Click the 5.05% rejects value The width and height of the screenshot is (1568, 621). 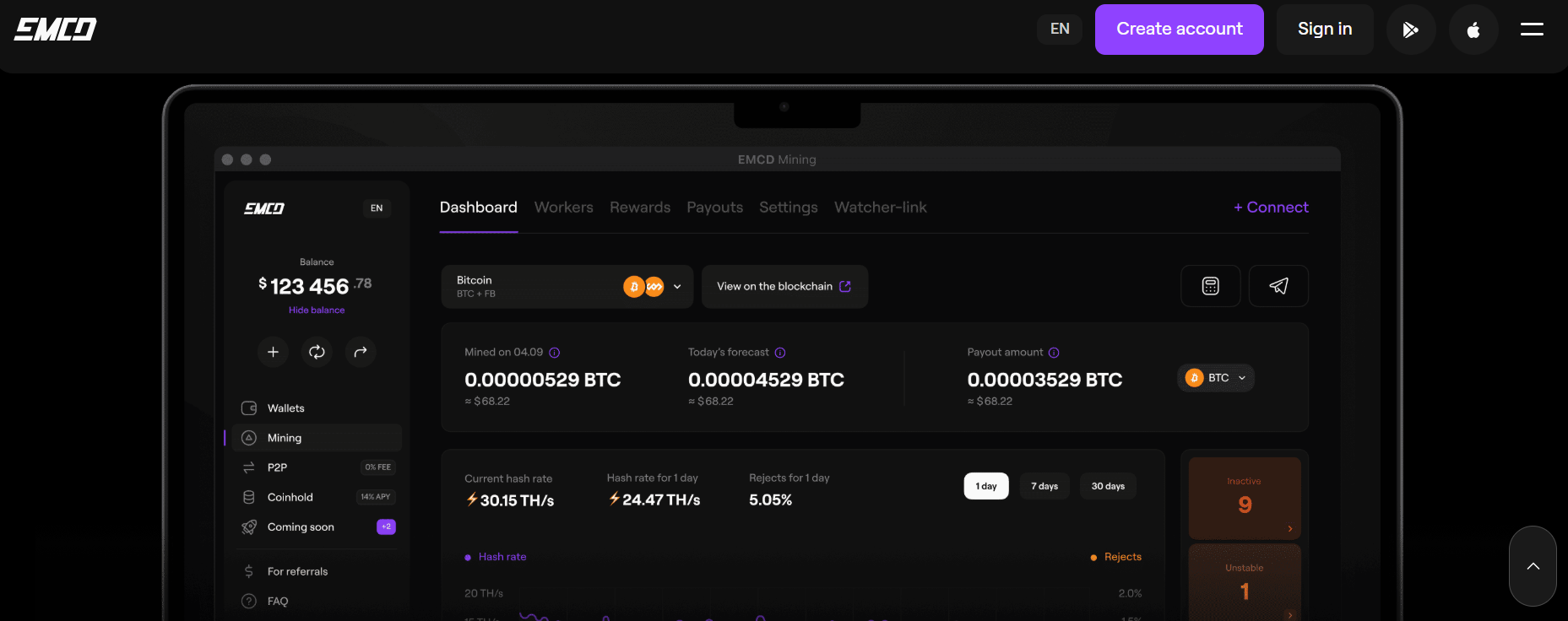[771, 500]
